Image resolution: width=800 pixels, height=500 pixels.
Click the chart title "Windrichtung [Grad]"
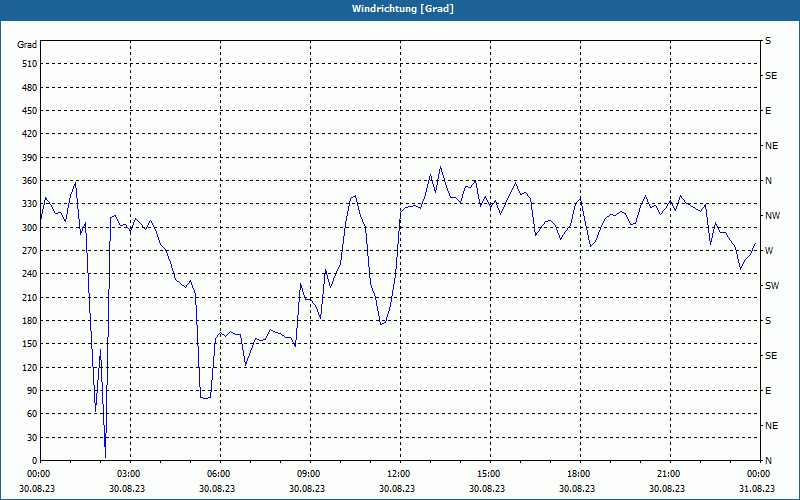(x=403, y=9)
